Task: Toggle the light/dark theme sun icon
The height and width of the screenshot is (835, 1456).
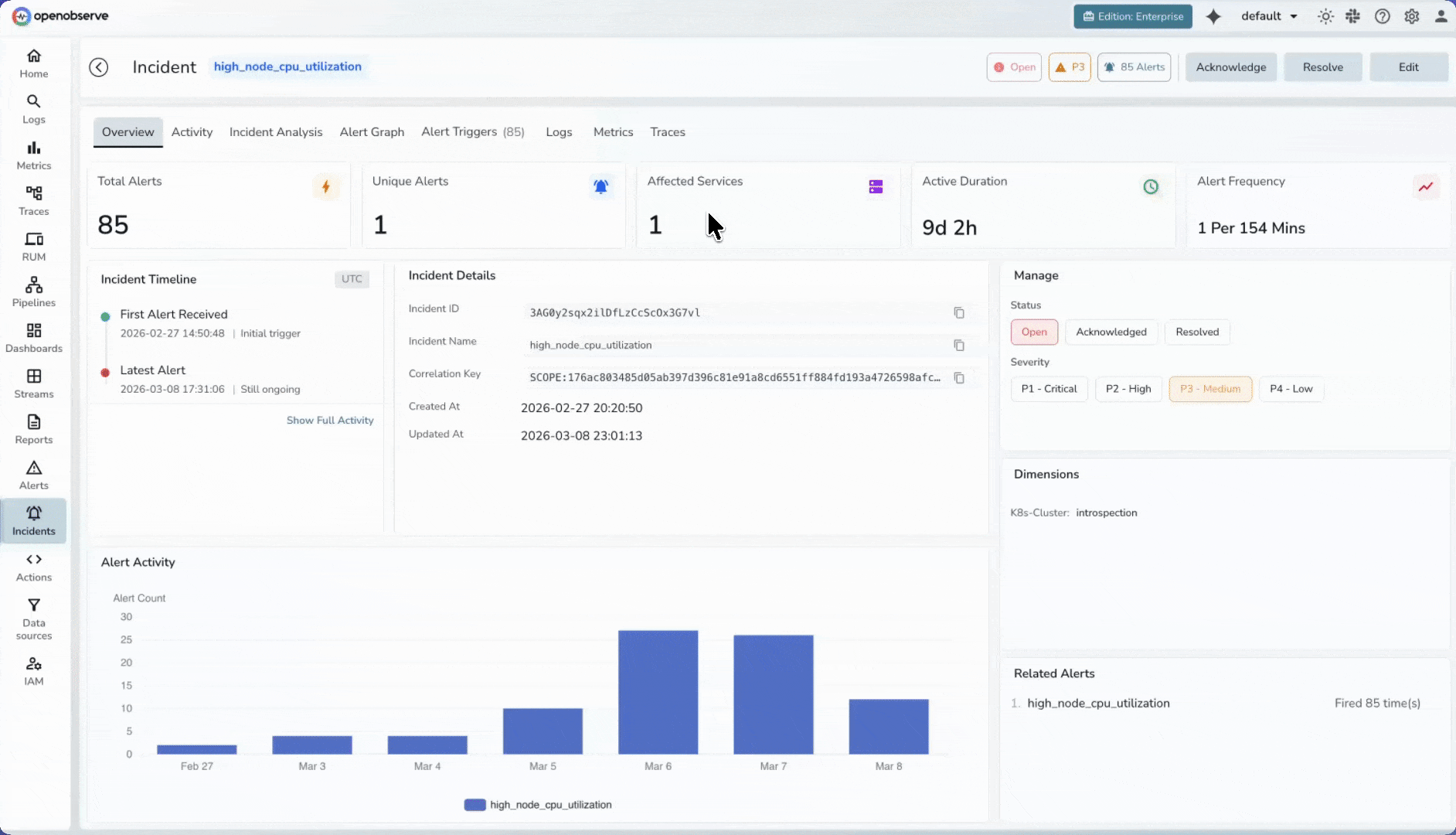Action: 1325,16
